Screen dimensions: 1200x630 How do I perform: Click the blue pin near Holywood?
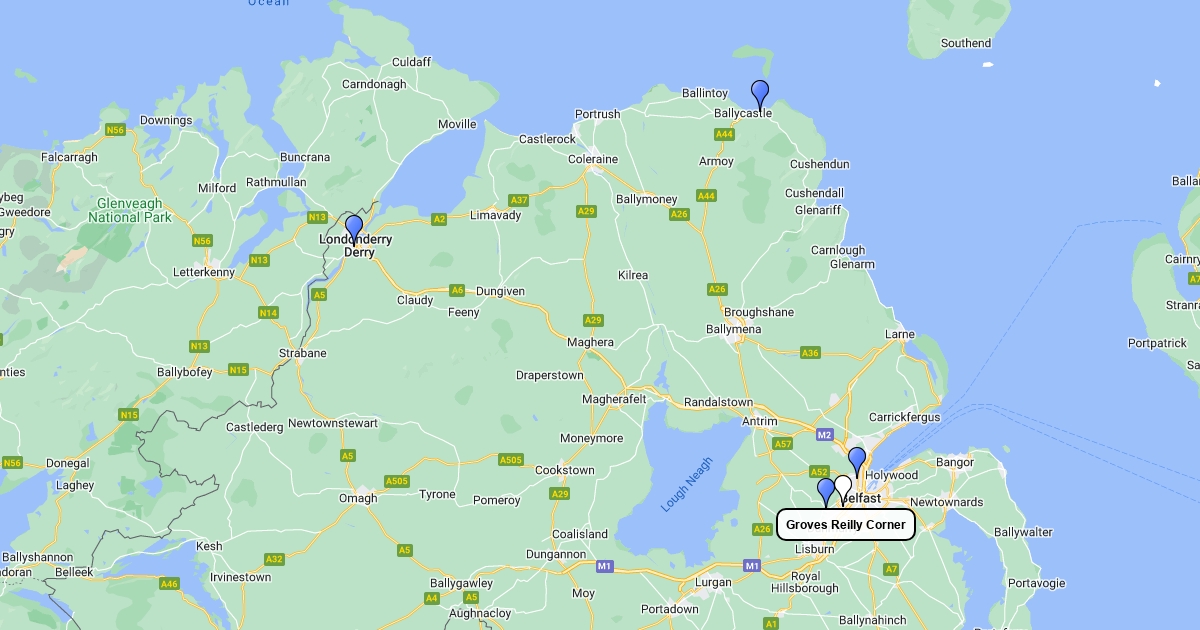coord(857,461)
